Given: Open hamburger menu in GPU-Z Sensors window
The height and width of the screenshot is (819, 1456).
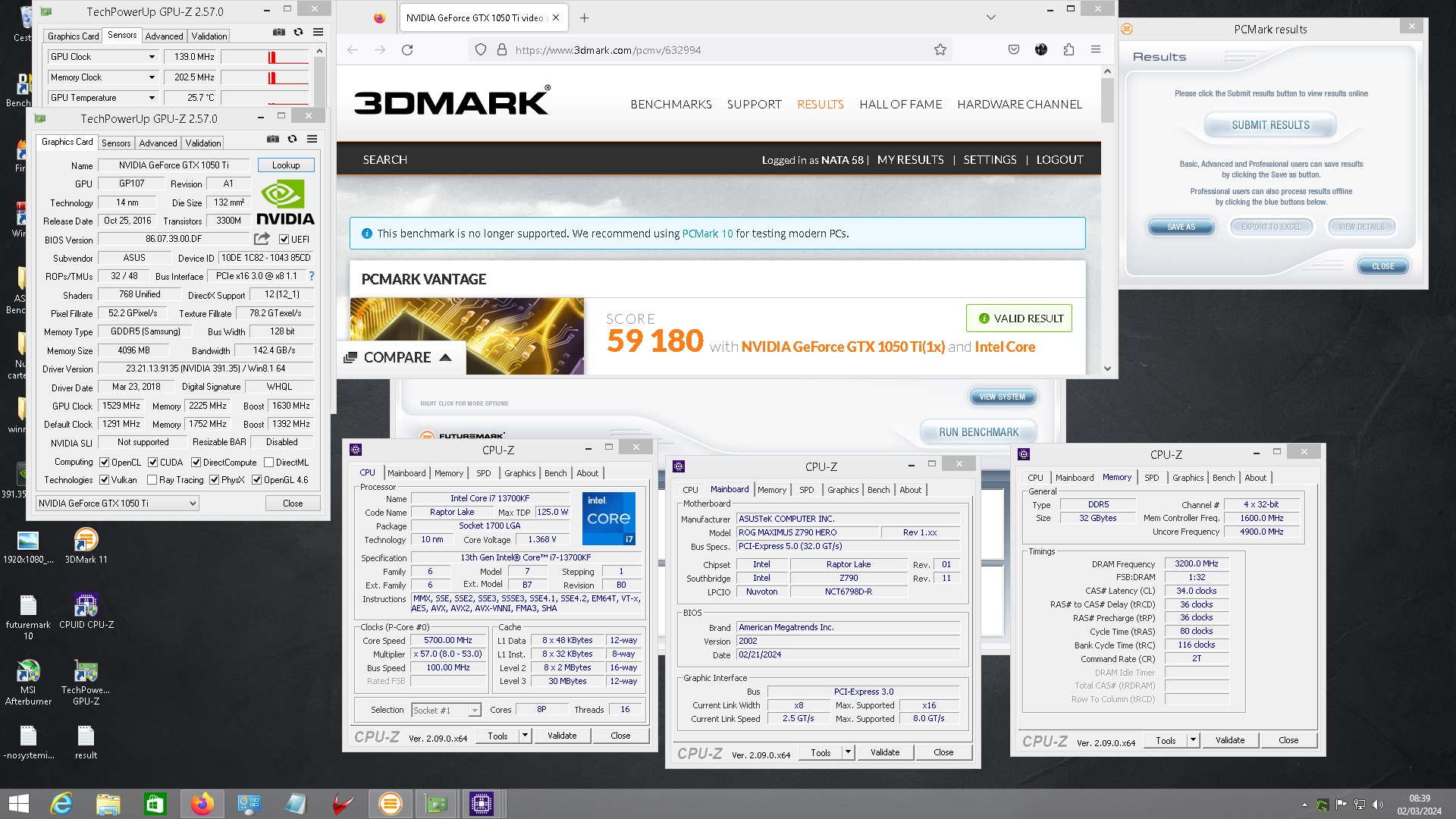Looking at the screenshot, I should pos(318,33).
